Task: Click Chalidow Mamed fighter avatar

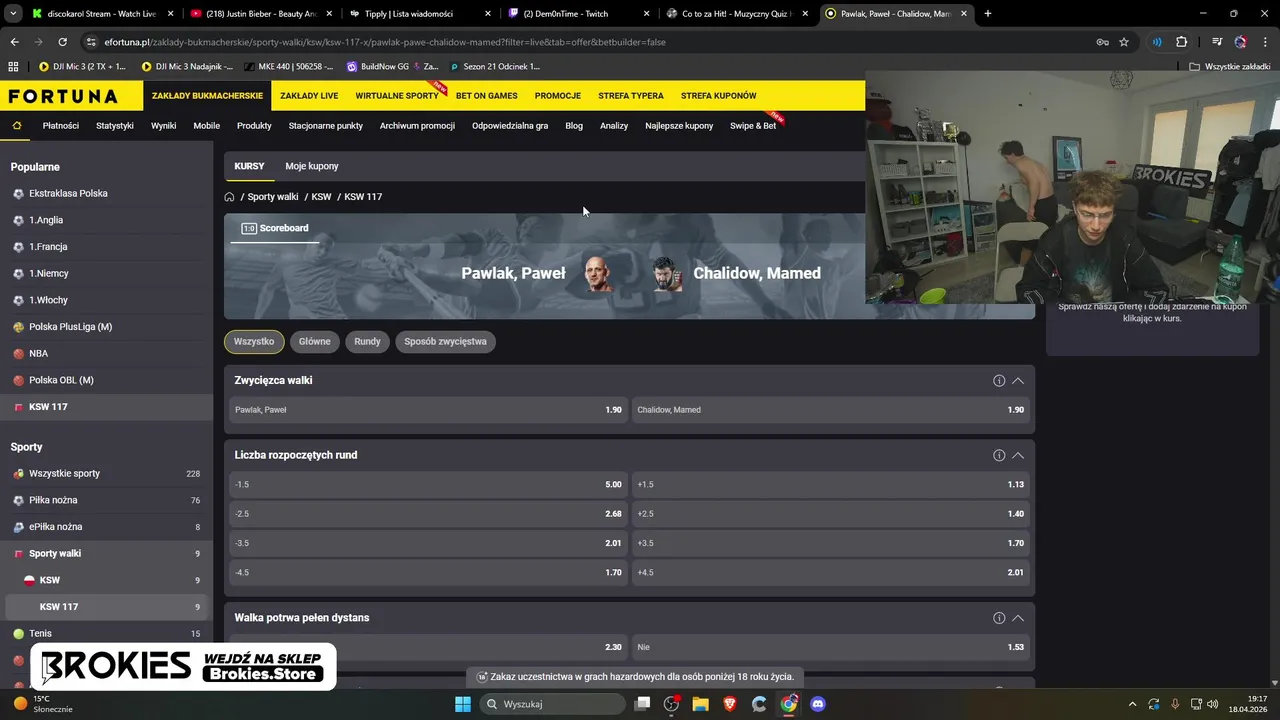Action: pos(667,273)
